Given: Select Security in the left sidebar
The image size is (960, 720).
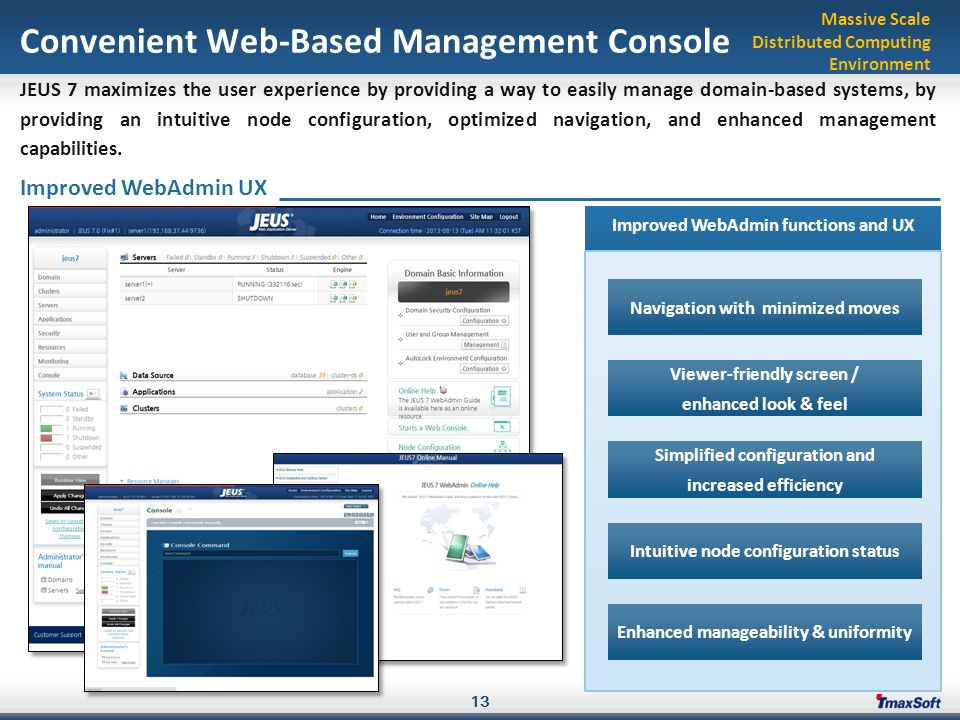Looking at the screenshot, I should tap(70, 334).
